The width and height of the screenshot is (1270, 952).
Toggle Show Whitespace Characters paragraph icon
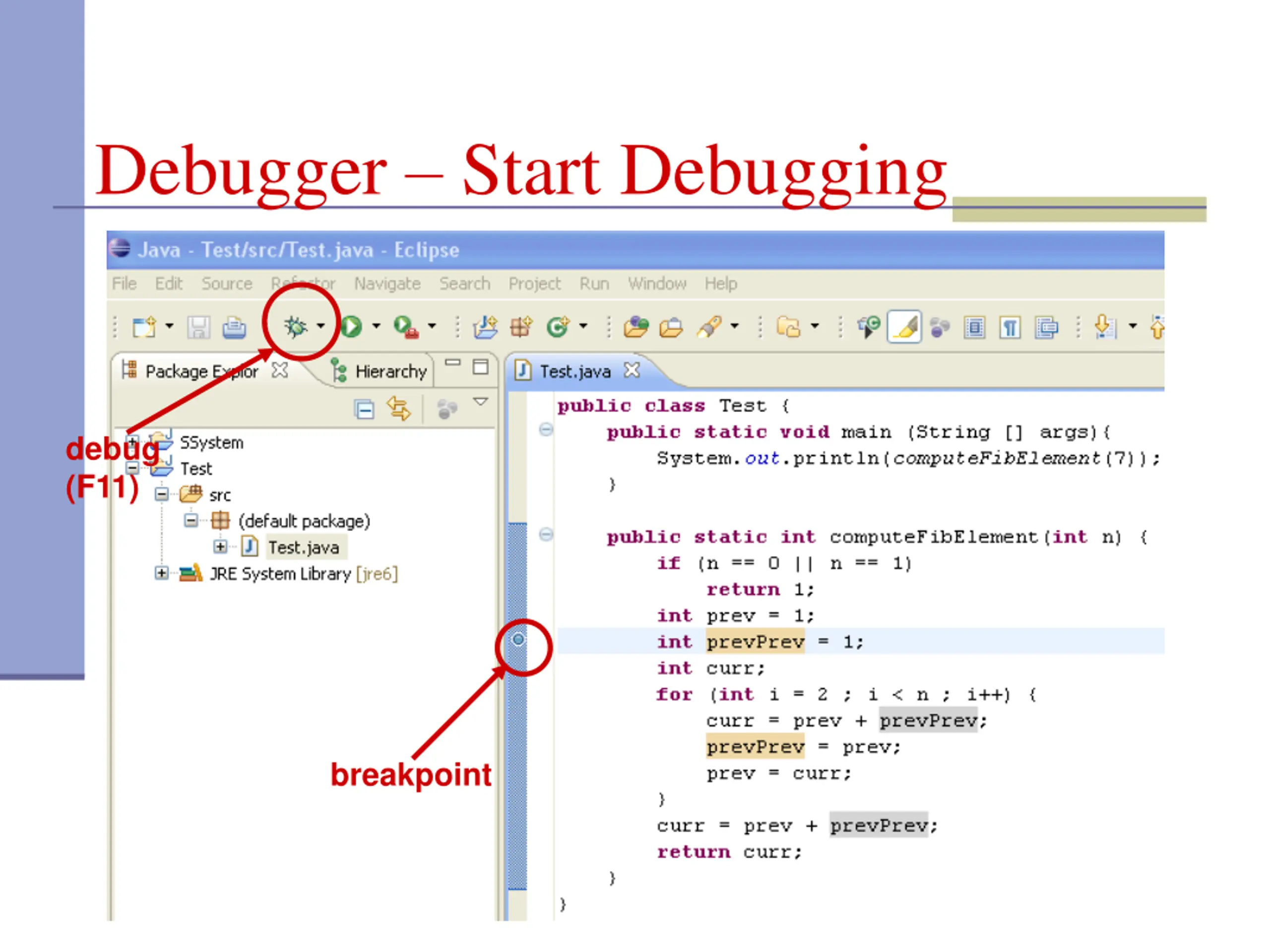click(1010, 328)
